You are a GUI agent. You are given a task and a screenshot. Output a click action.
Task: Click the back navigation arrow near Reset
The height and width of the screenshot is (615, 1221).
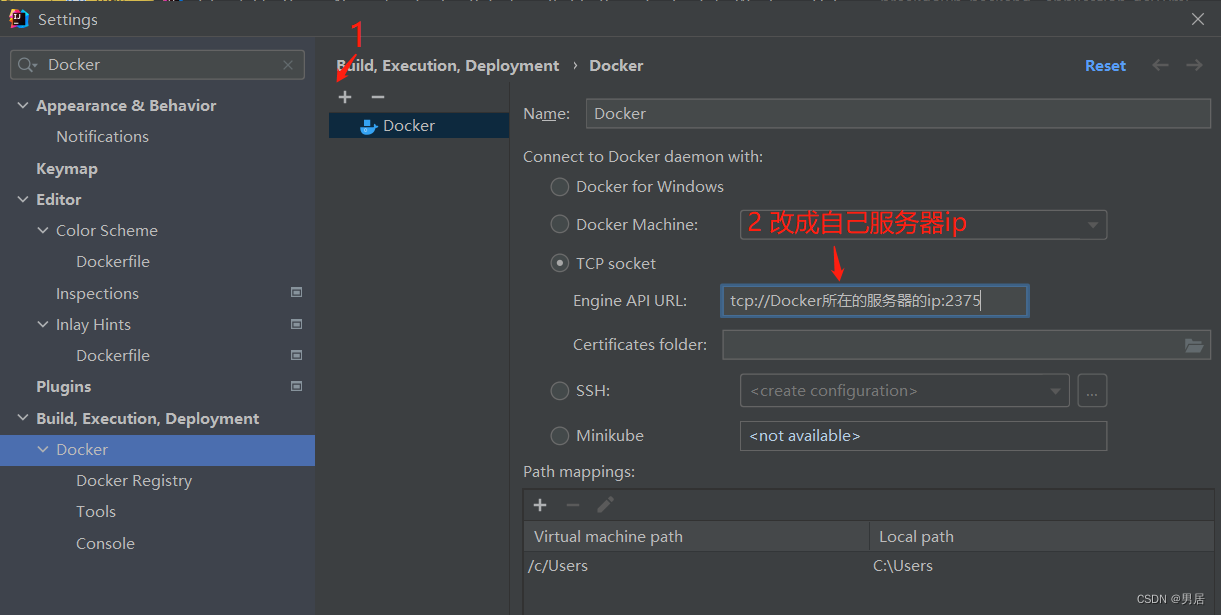[1160, 65]
